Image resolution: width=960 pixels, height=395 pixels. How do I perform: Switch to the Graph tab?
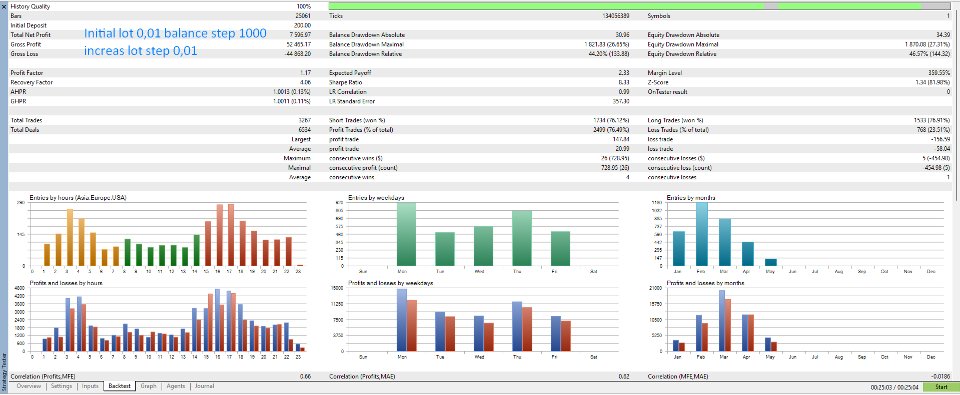[x=148, y=387]
